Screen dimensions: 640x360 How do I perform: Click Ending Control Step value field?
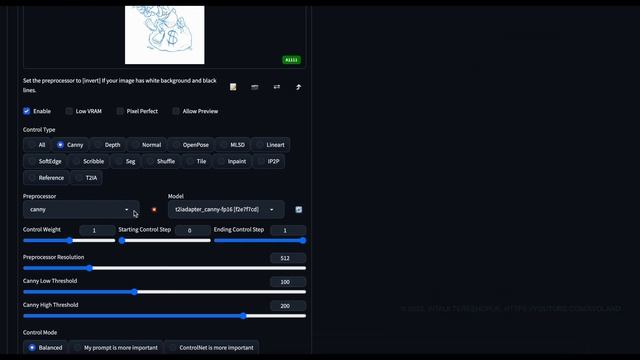pos(288,231)
